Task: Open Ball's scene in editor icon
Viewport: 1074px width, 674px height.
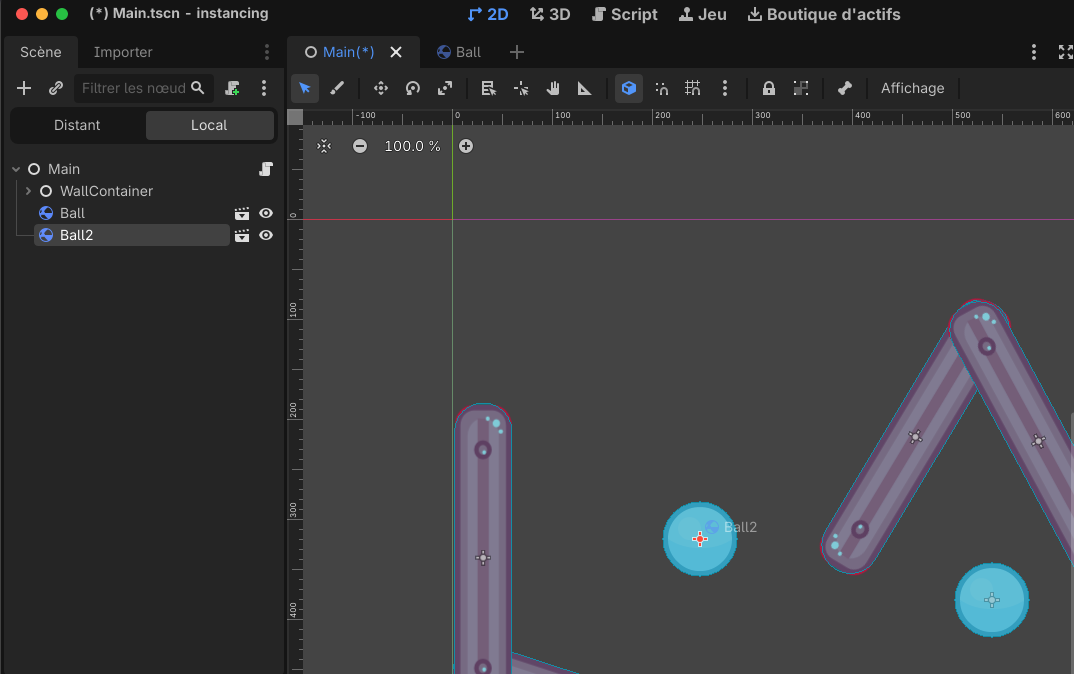Action: click(242, 214)
